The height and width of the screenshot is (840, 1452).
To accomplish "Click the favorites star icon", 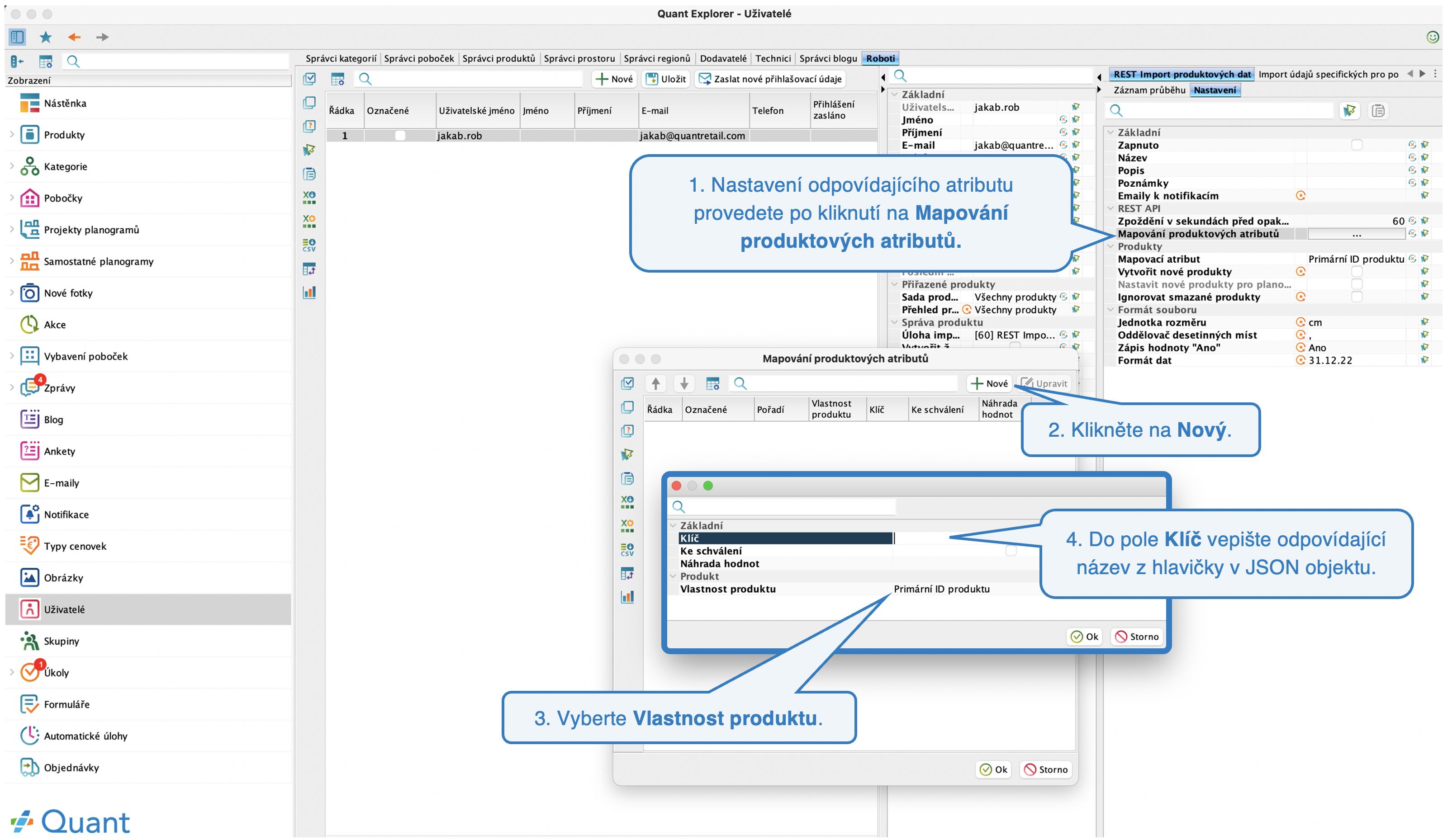I will click(46, 37).
